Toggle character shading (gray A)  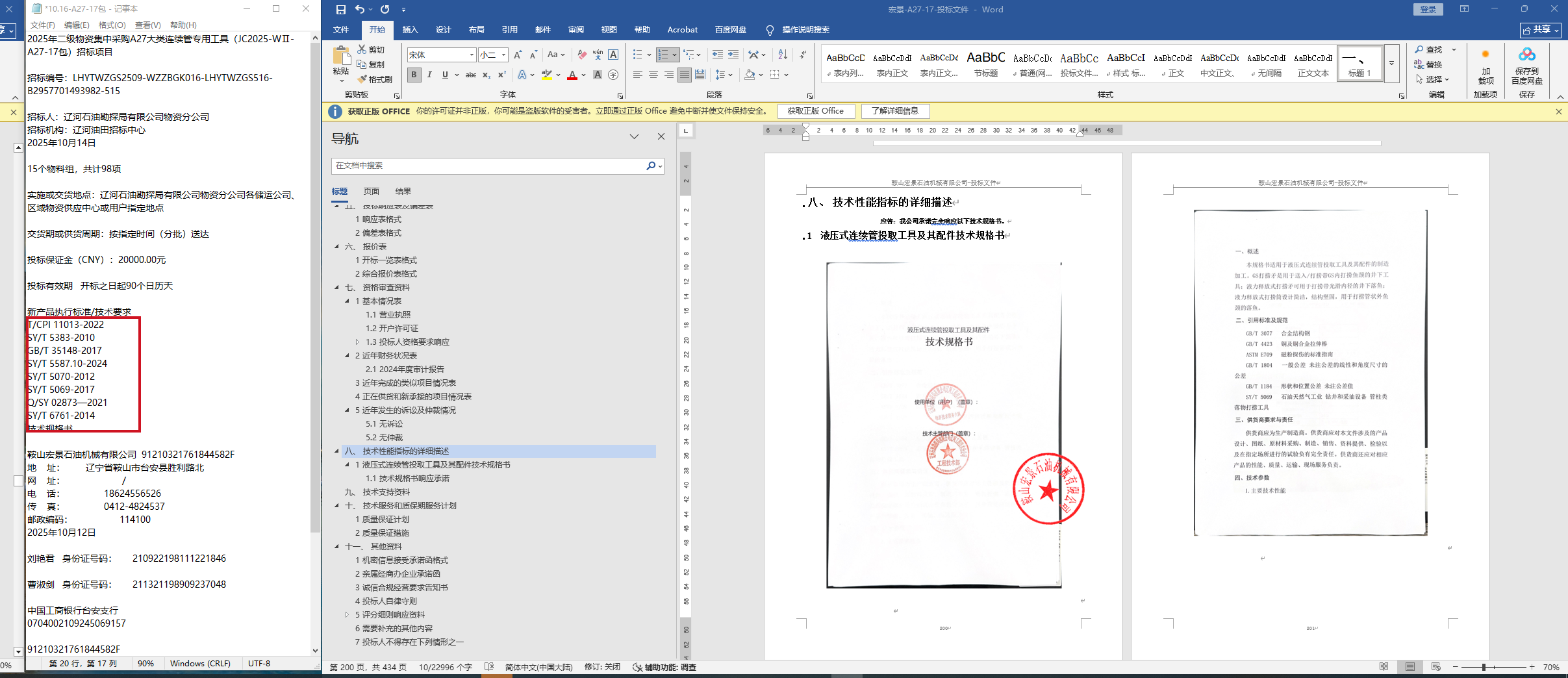click(598, 75)
